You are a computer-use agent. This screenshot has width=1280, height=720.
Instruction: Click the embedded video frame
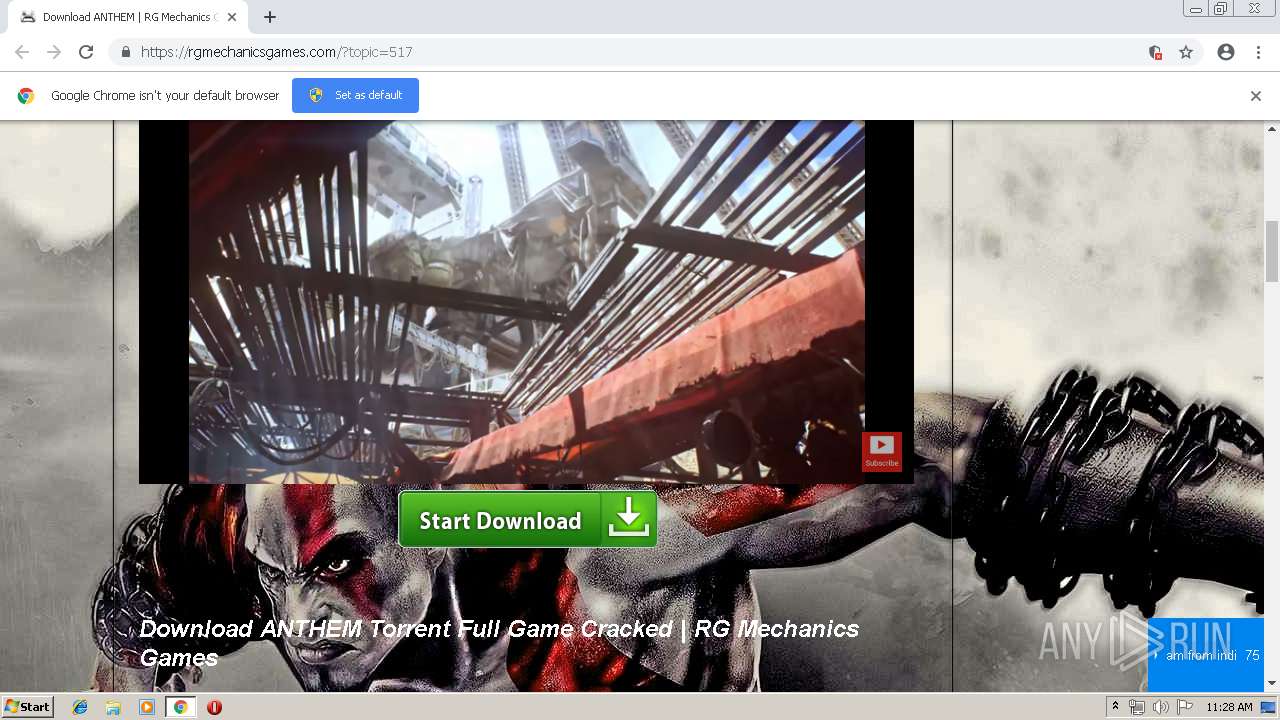pyautogui.click(x=526, y=302)
